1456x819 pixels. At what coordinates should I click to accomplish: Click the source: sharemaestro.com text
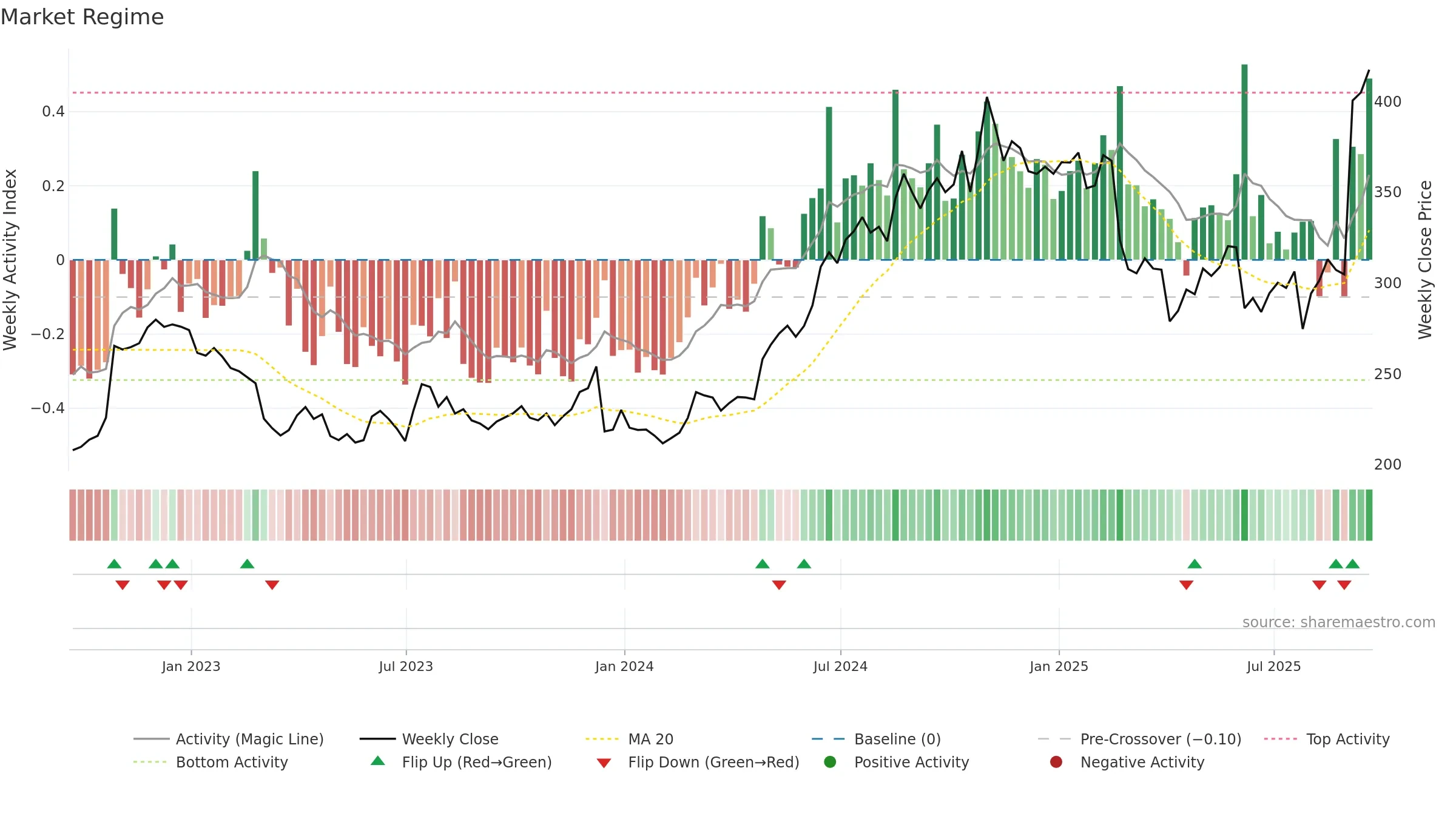pyautogui.click(x=1338, y=622)
